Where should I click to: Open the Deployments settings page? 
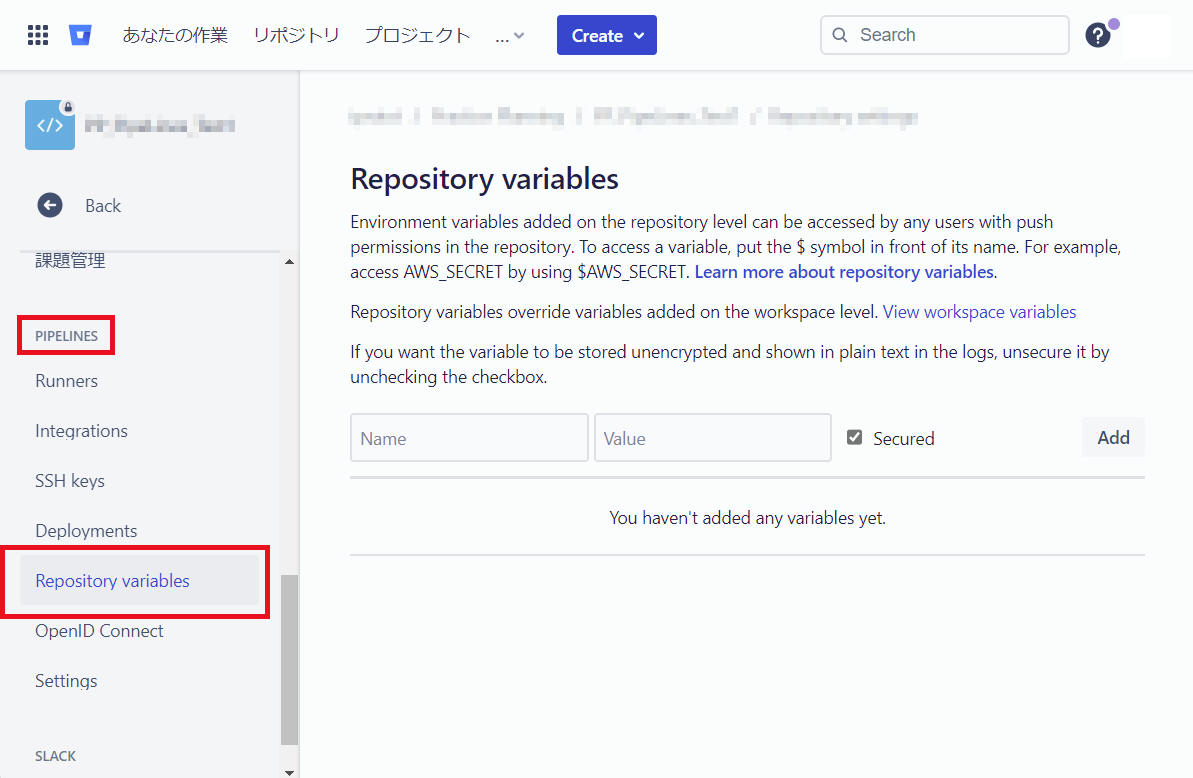[x=85, y=530]
